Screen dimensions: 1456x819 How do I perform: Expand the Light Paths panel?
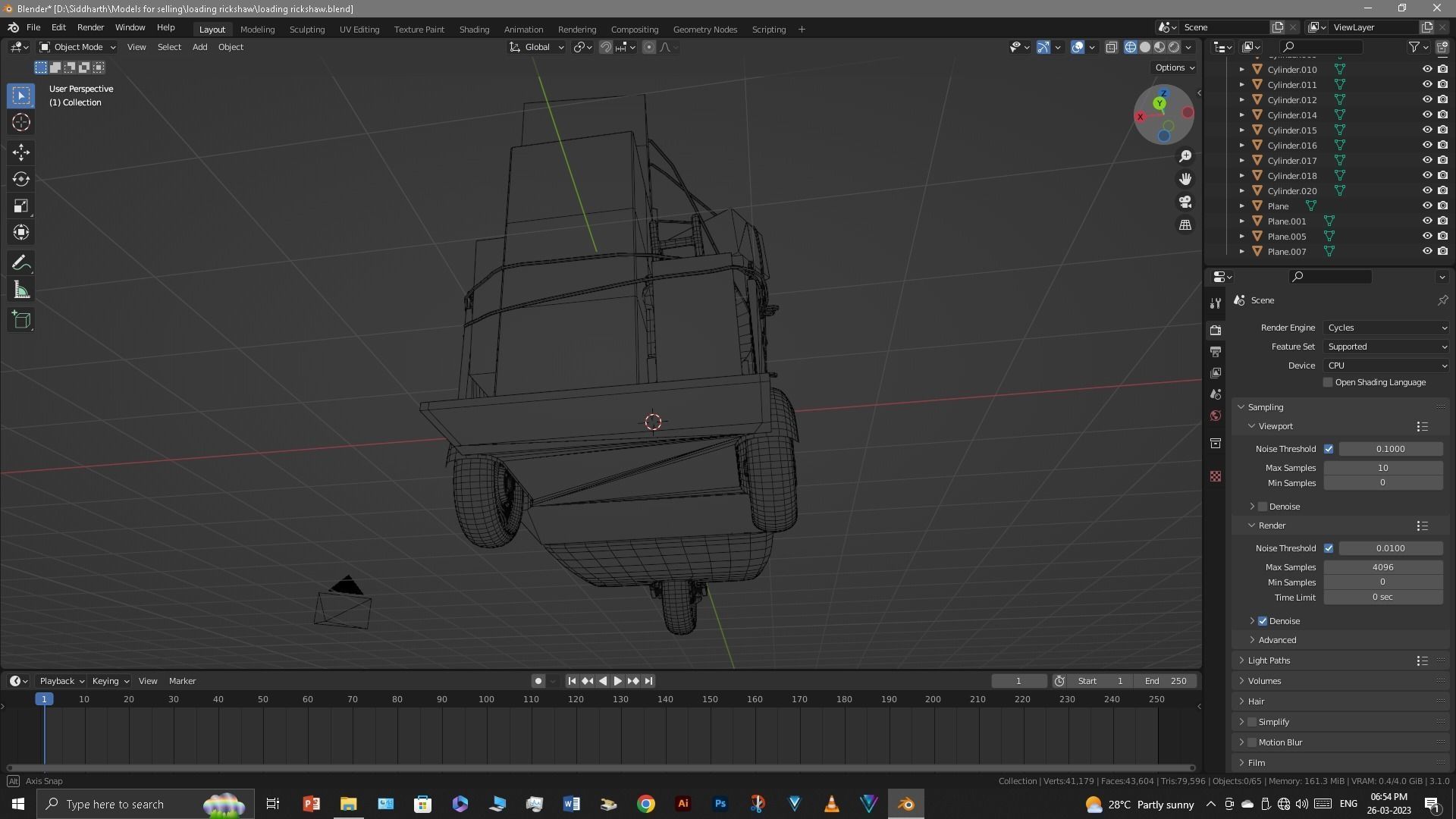click(x=1269, y=661)
